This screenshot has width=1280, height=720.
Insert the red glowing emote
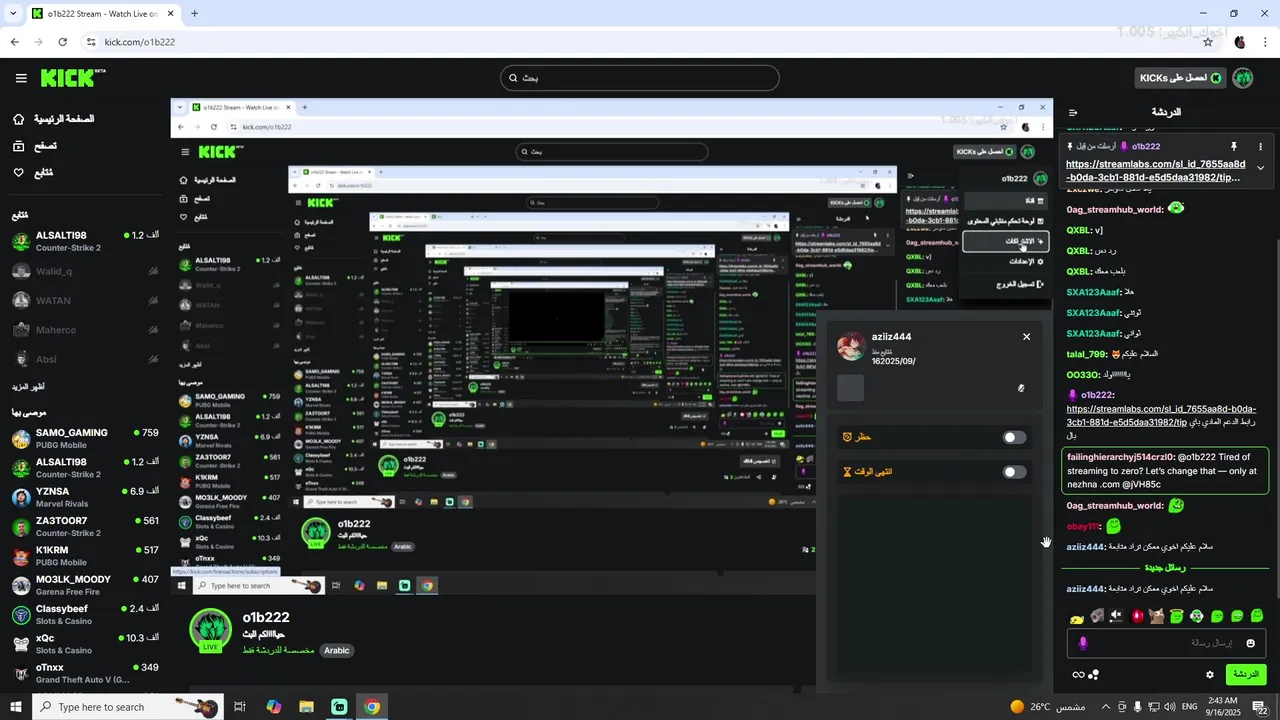(x=1137, y=616)
